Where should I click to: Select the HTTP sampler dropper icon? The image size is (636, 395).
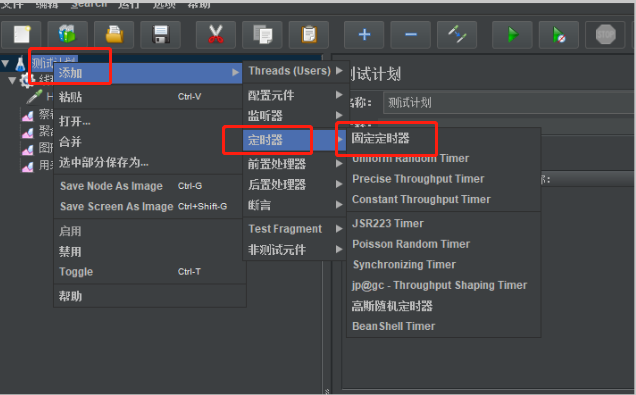34,97
